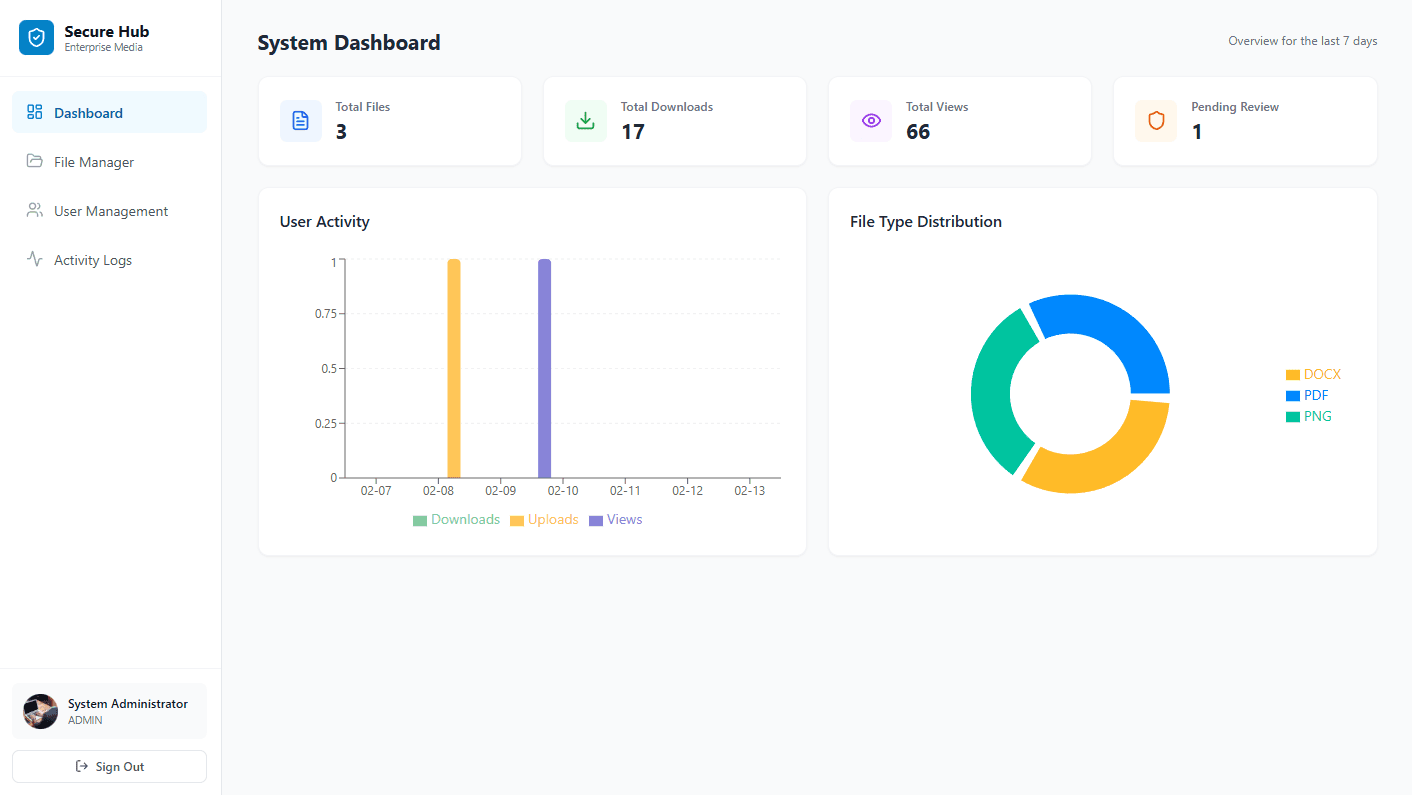
Task: Select the File Manager sidebar icon
Action: 34,161
